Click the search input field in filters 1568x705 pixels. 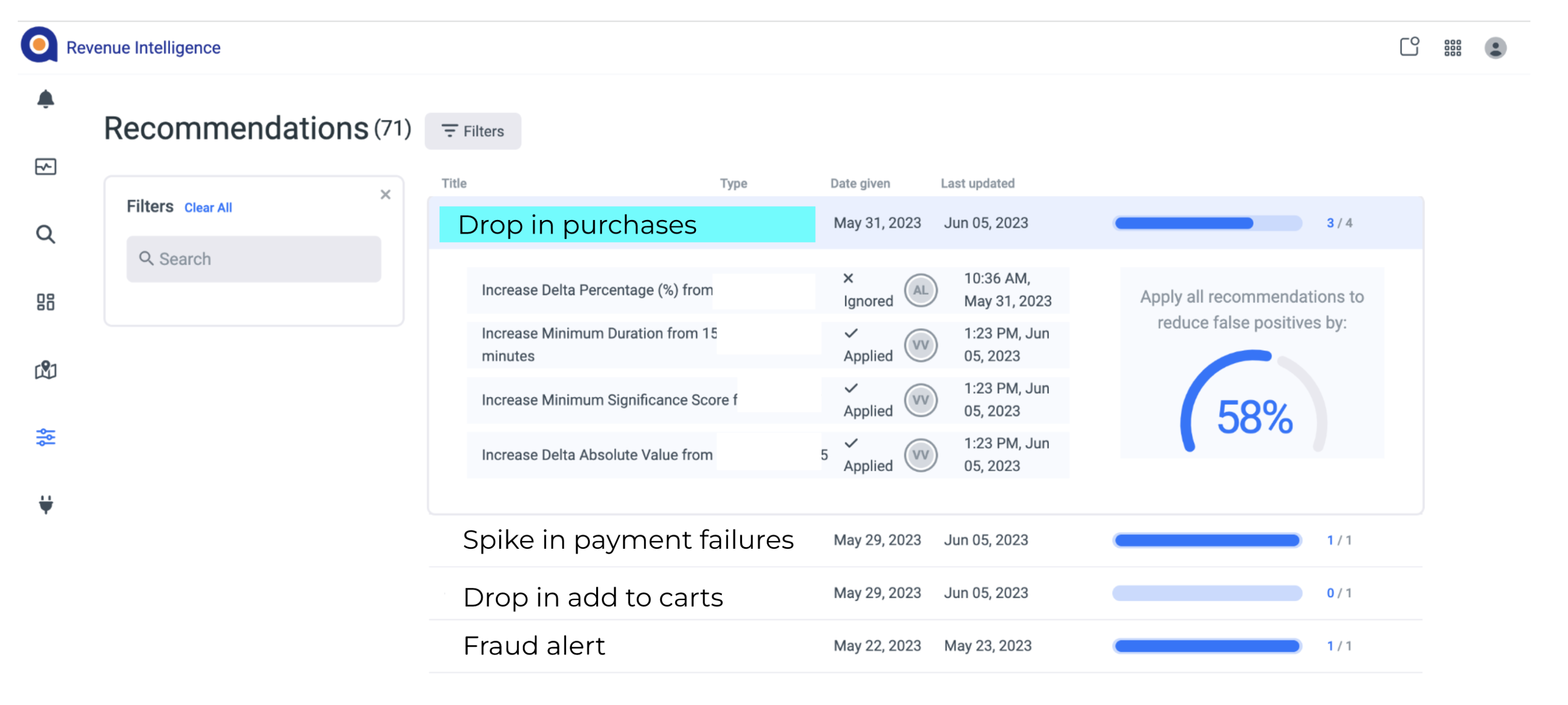coord(254,259)
